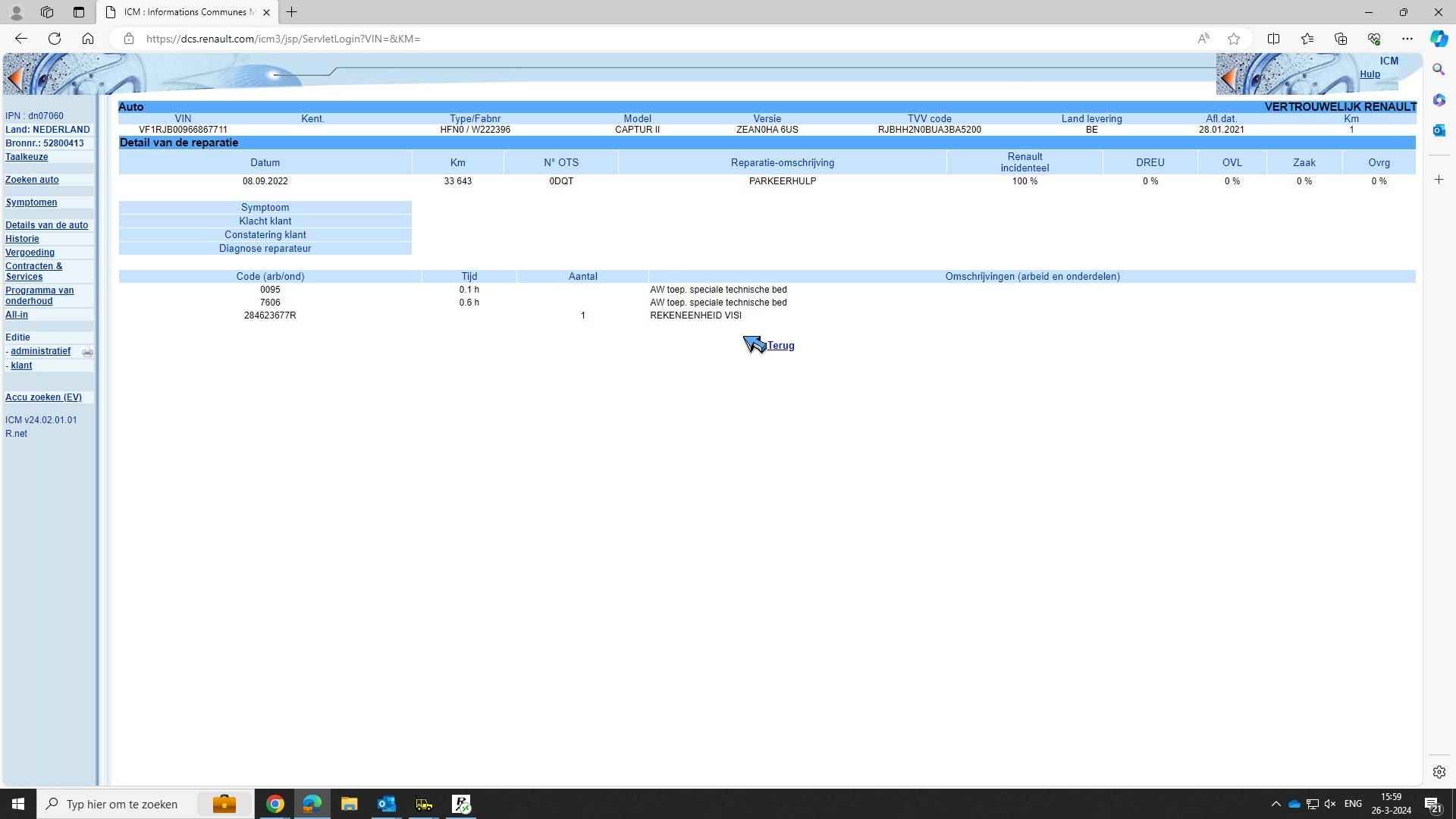Open browser profile icon
The width and height of the screenshot is (1456, 819).
coord(16,12)
